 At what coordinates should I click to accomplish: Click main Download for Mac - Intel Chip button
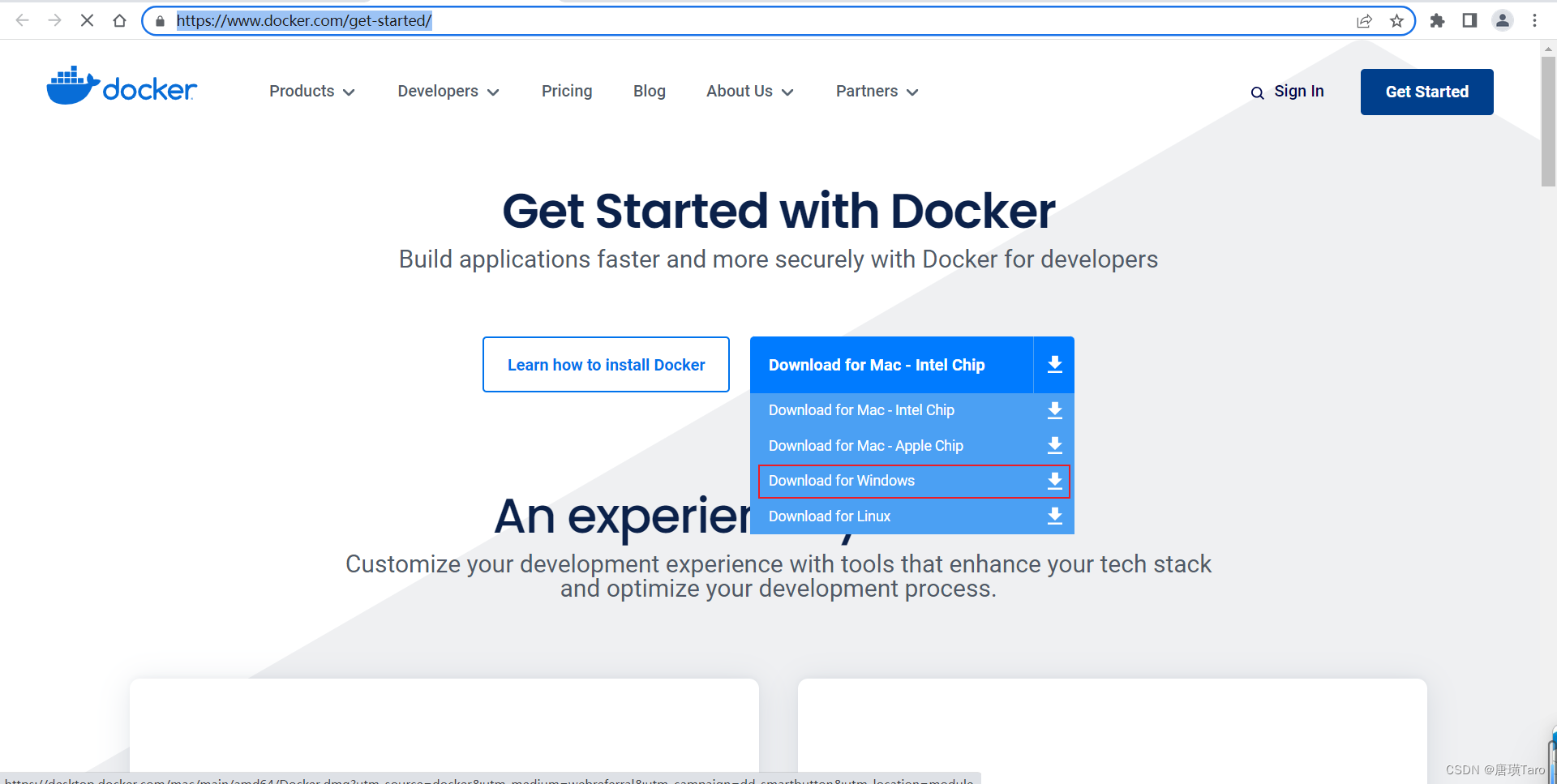point(892,365)
